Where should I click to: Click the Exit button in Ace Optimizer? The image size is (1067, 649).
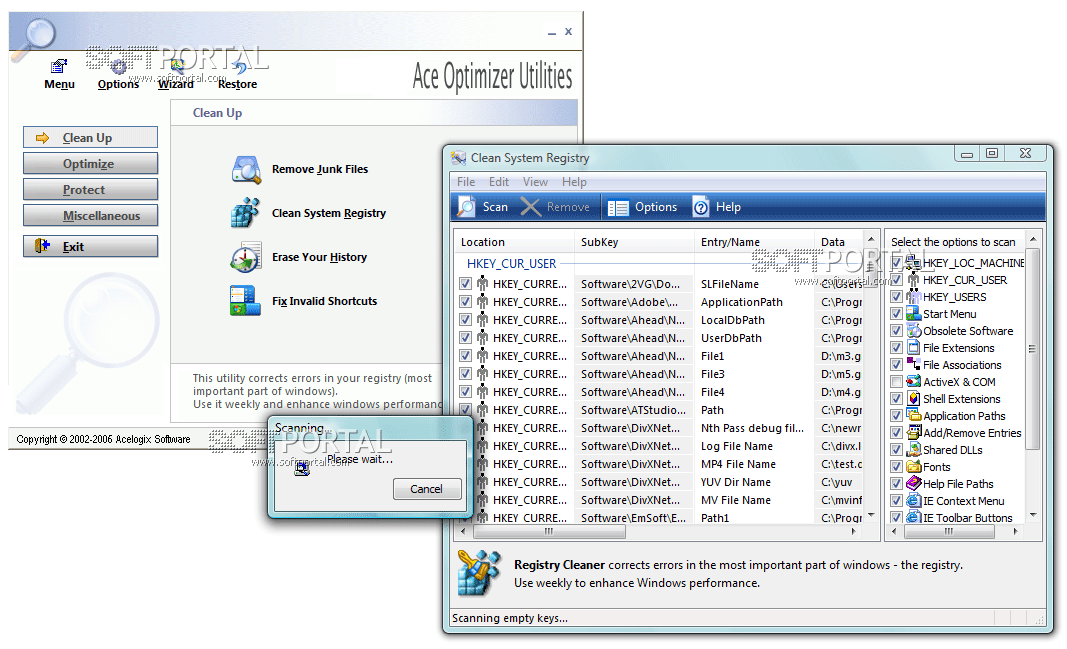pyautogui.click(x=91, y=246)
